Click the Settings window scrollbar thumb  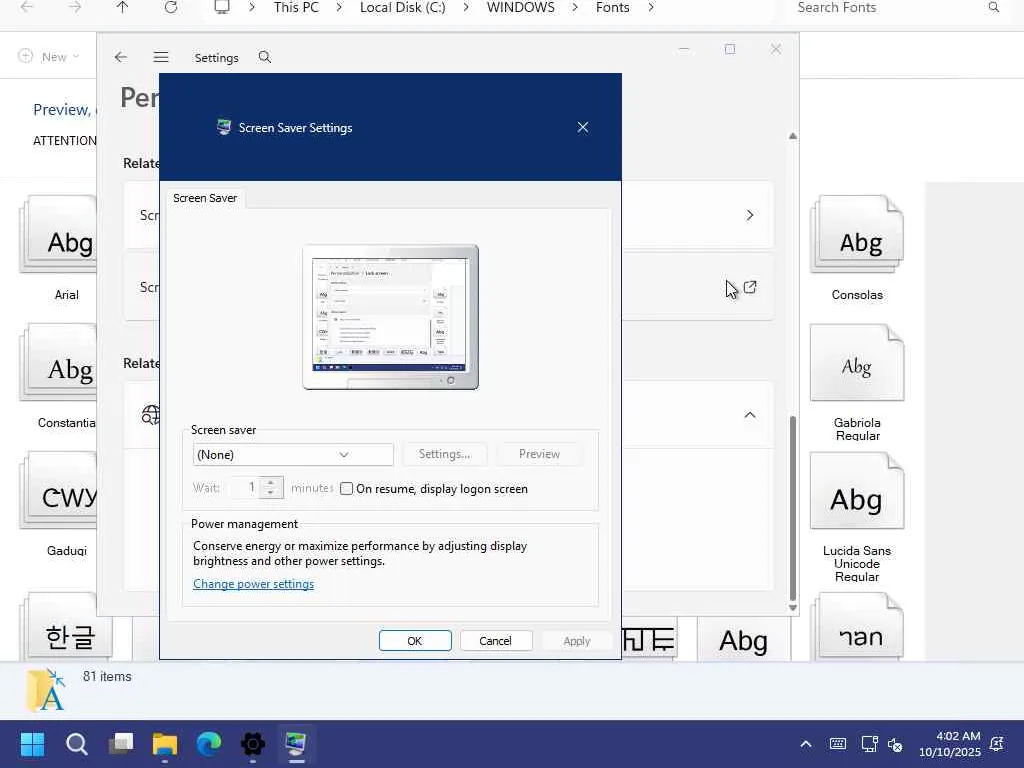pyautogui.click(x=793, y=508)
